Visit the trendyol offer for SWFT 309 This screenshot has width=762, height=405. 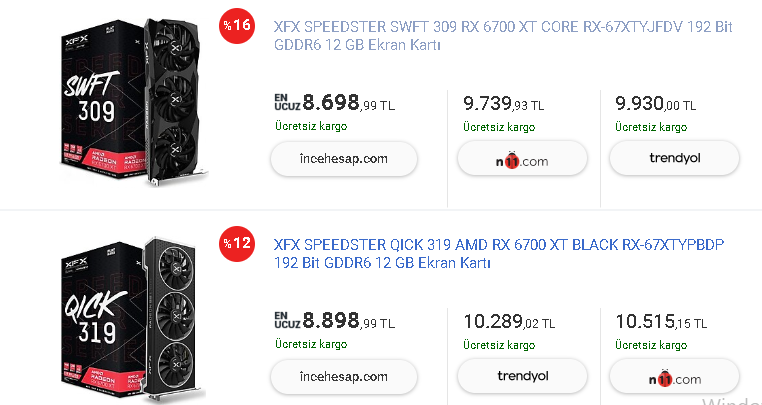click(x=673, y=158)
